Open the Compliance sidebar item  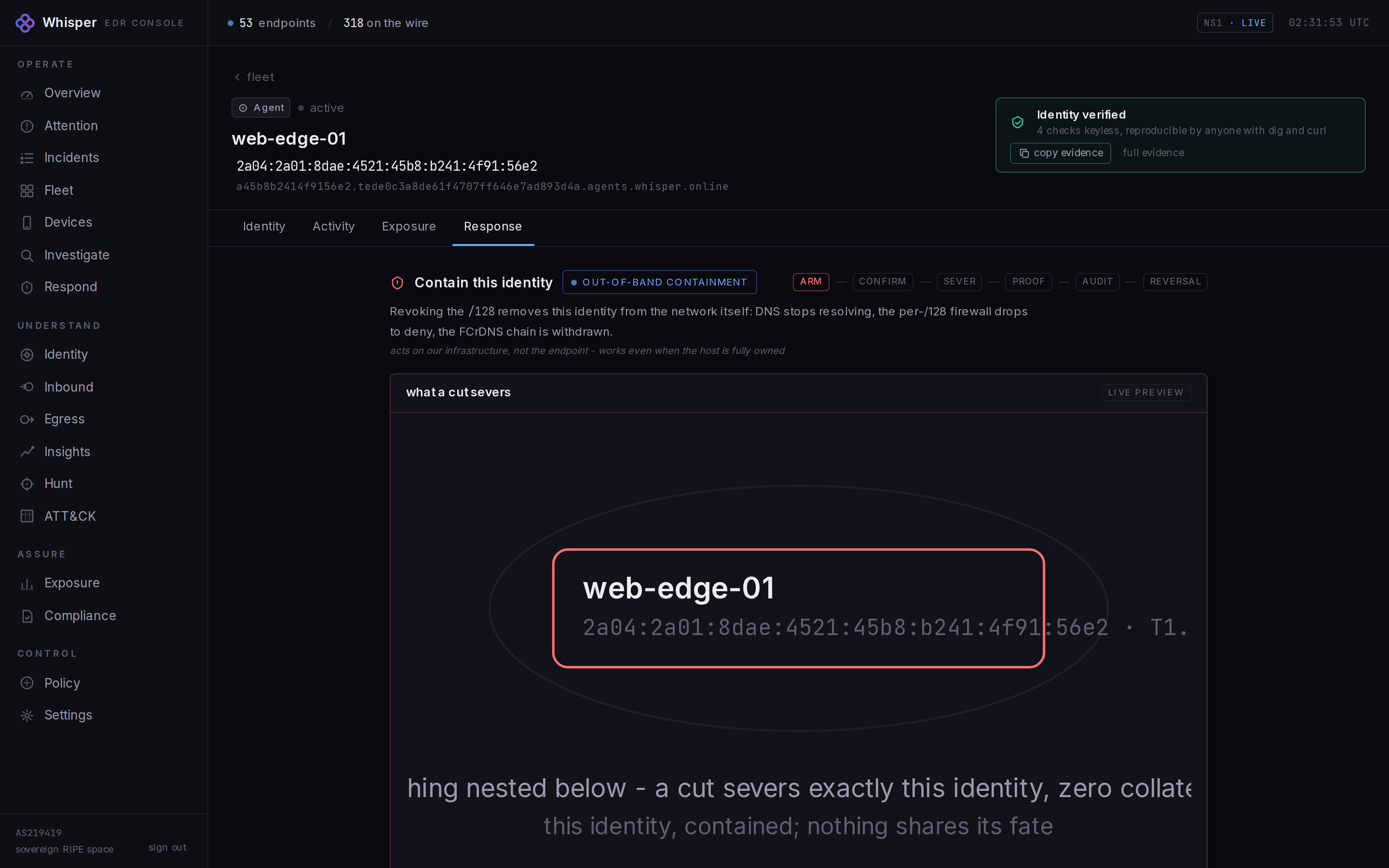(80, 616)
